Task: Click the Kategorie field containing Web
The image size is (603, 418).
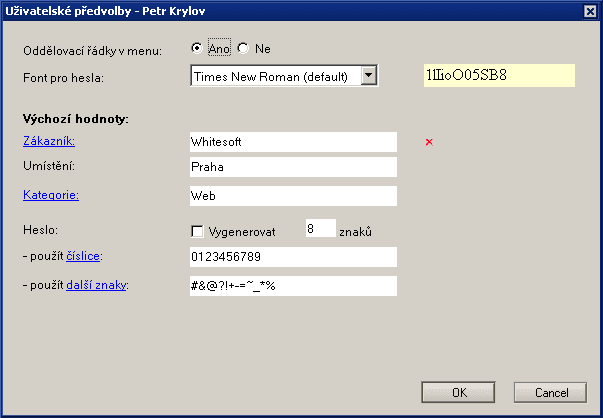Action: (292, 195)
